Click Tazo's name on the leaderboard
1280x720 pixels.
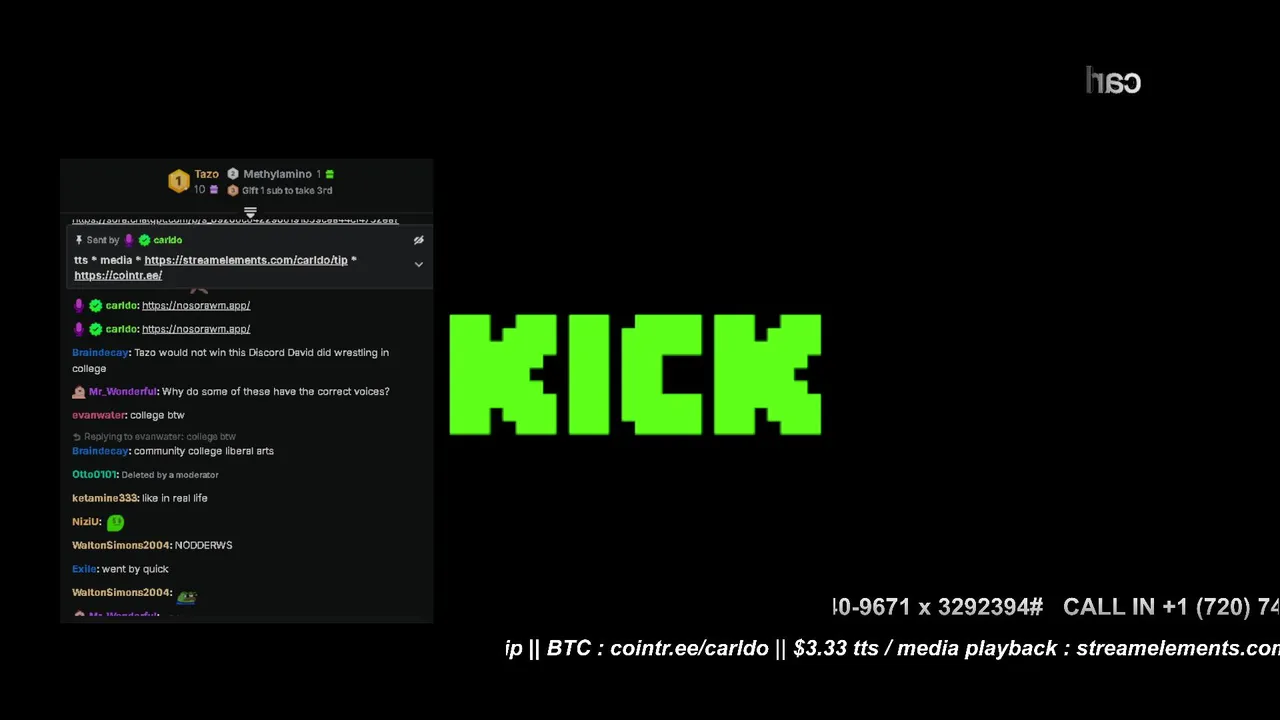pos(207,174)
